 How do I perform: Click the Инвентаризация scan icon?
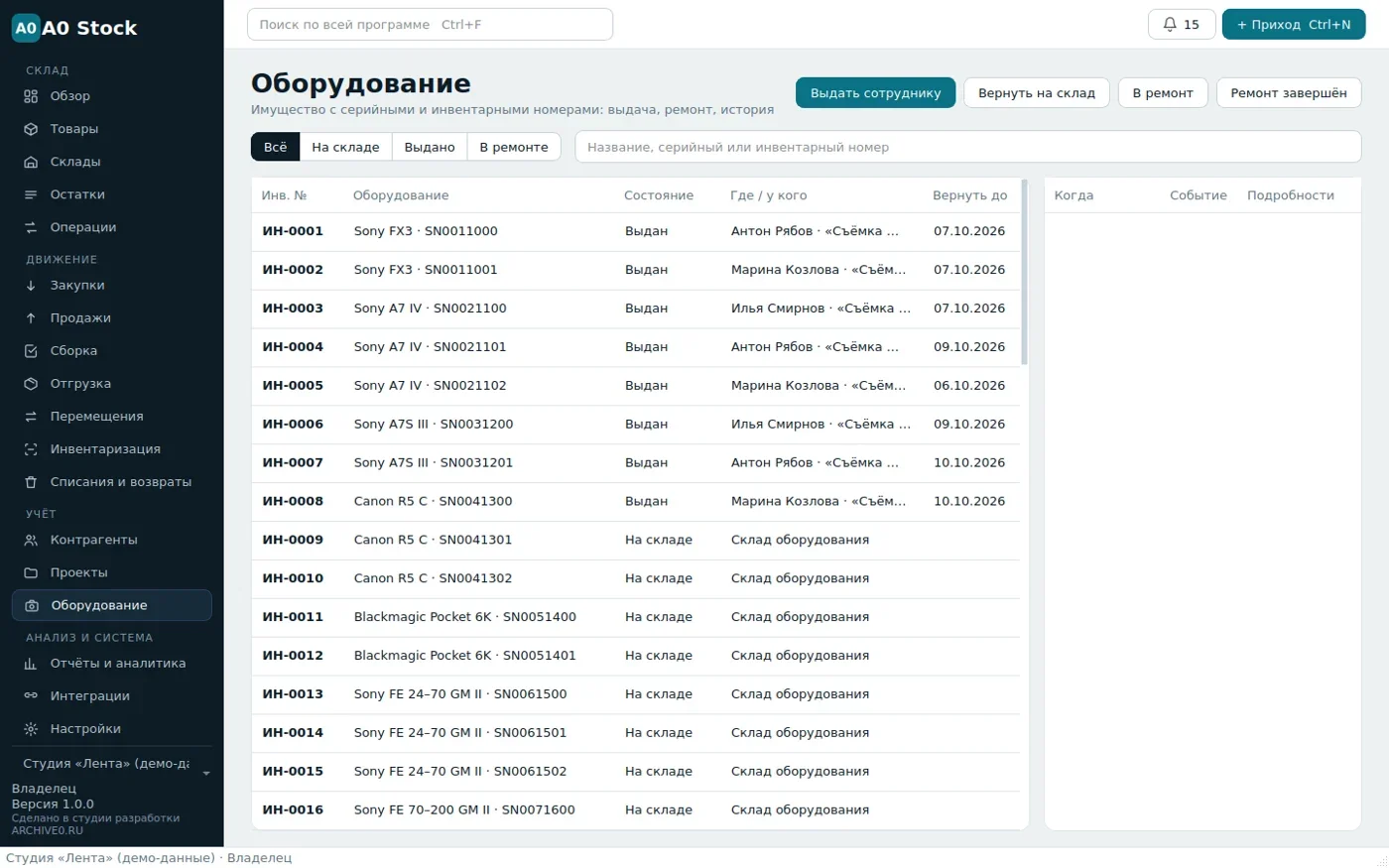(31, 449)
